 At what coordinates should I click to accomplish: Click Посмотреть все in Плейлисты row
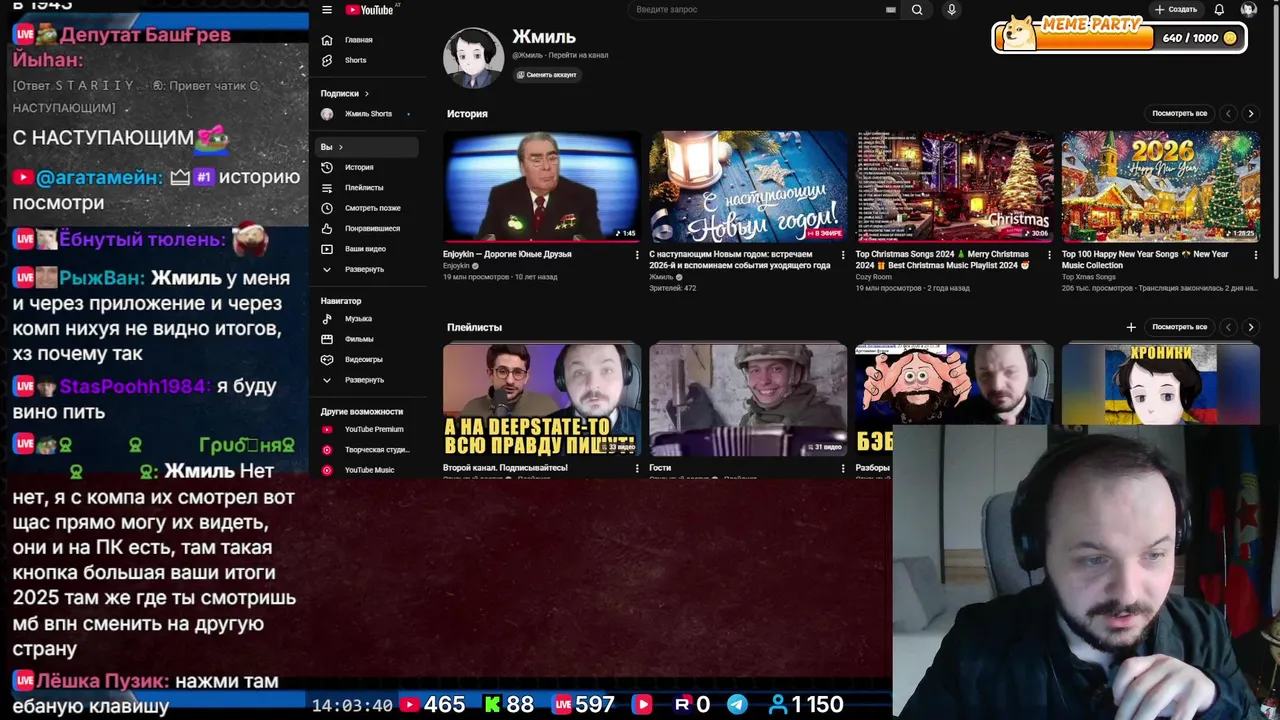(x=1179, y=327)
